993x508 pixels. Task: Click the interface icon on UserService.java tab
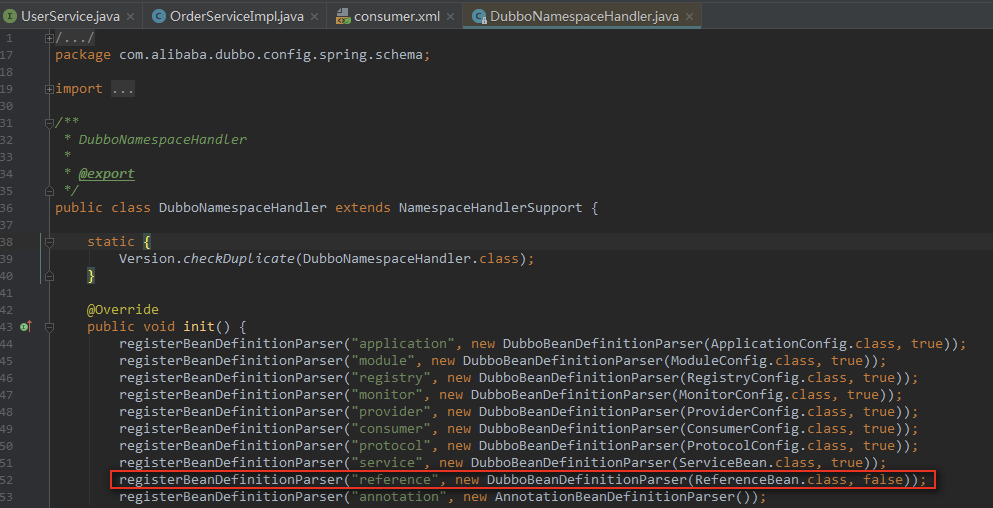click(10, 16)
